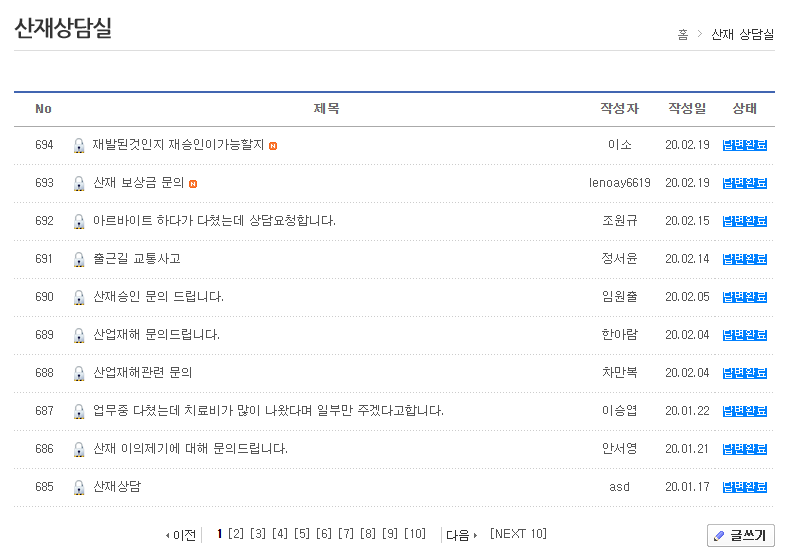Image resolution: width=788 pixels, height=557 pixels.
Task: Click 다음 to go to next page
Action: click(461, 535)
